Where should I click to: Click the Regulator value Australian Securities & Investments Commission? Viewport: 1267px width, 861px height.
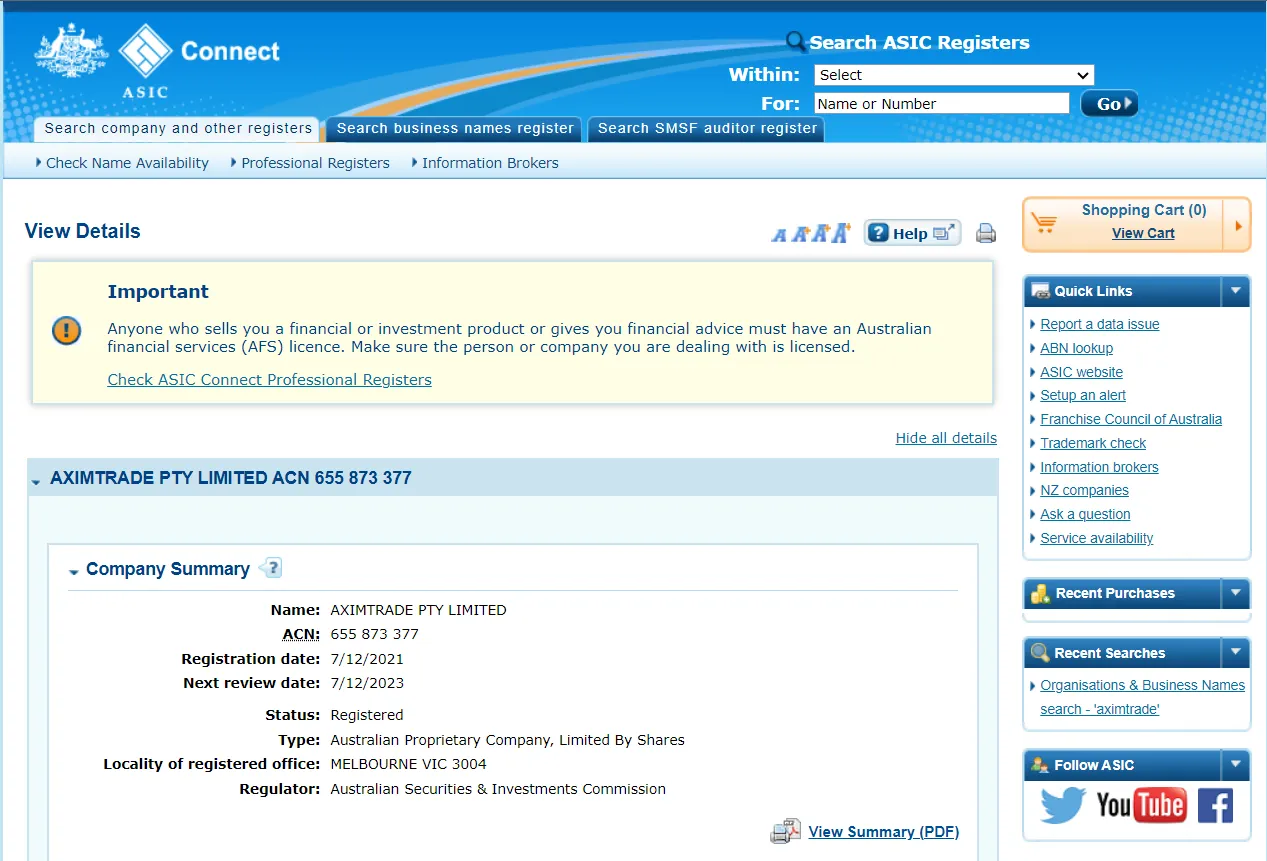click(498, 789)
